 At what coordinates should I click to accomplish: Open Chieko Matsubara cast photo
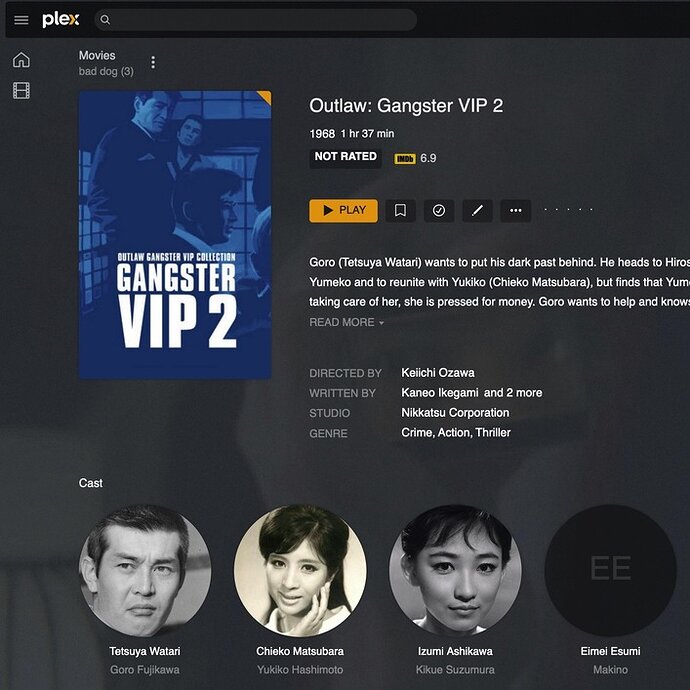(x=300, y=570)
